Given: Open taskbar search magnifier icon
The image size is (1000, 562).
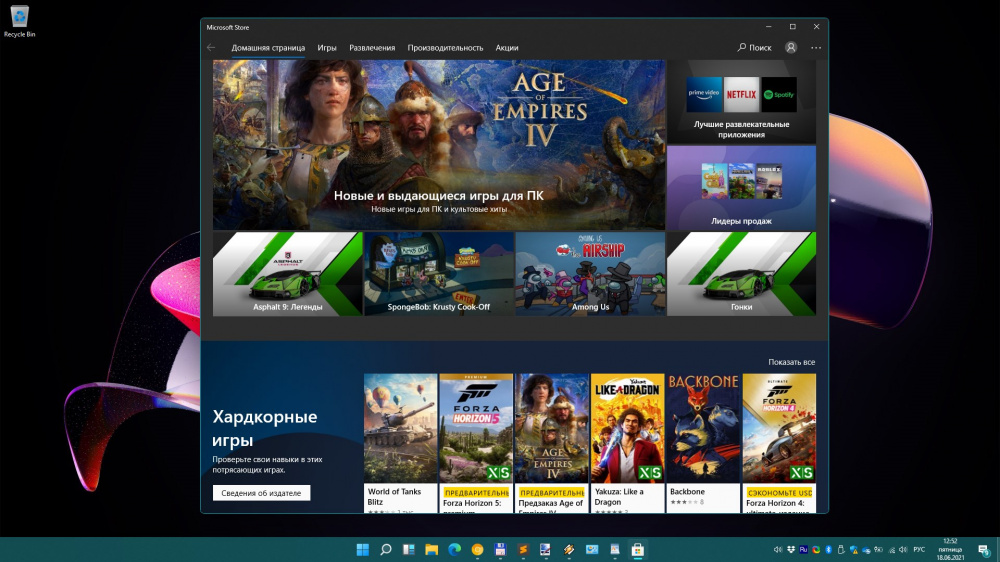Looking at the screenshot, I should pyautogui.click(x=385, y=550).
